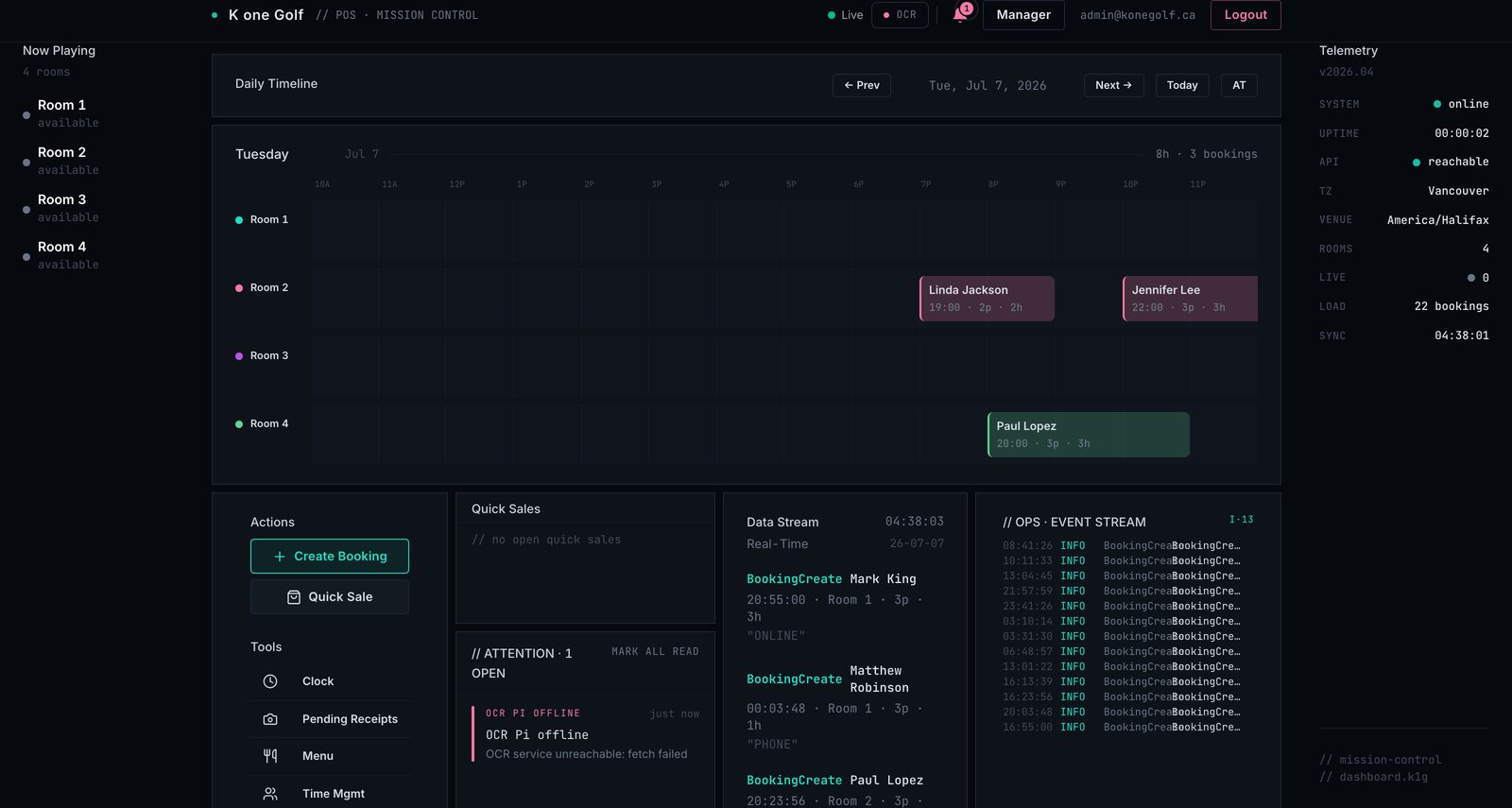
Task: Open Paul Lopez's 20:00 booking
Action: coord(1089,435)
